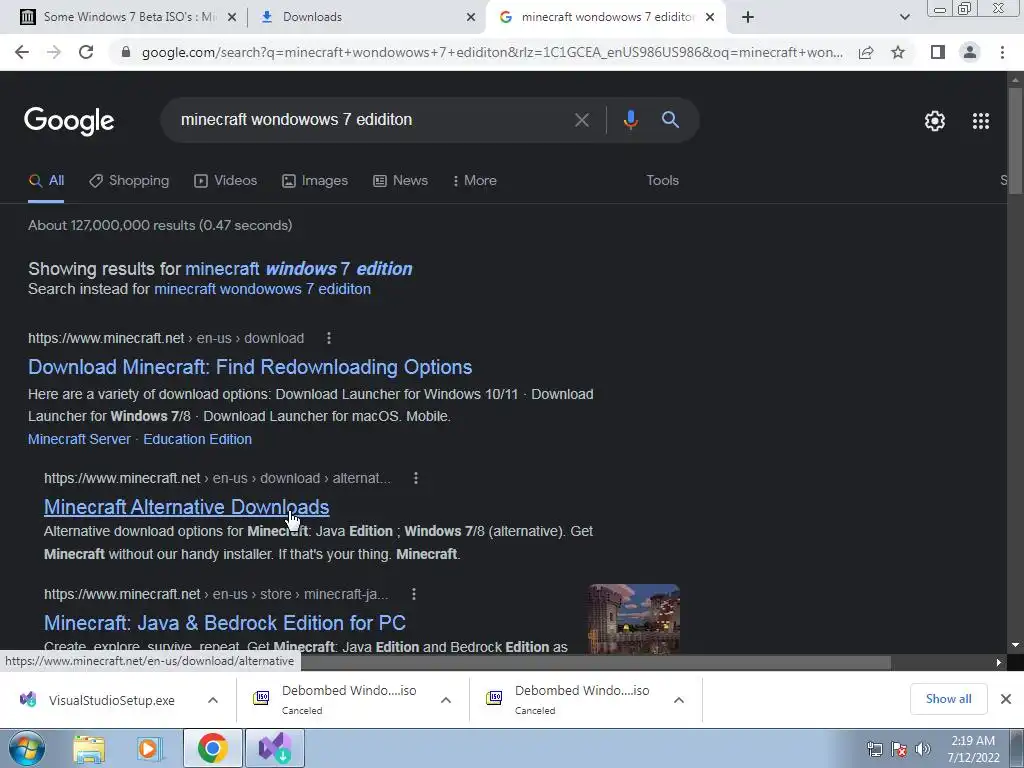Image resolution: width=1024 pixels, height=768 pixels.
Task: Open the Google logo homepage link
Action: (x=69, y=121)
